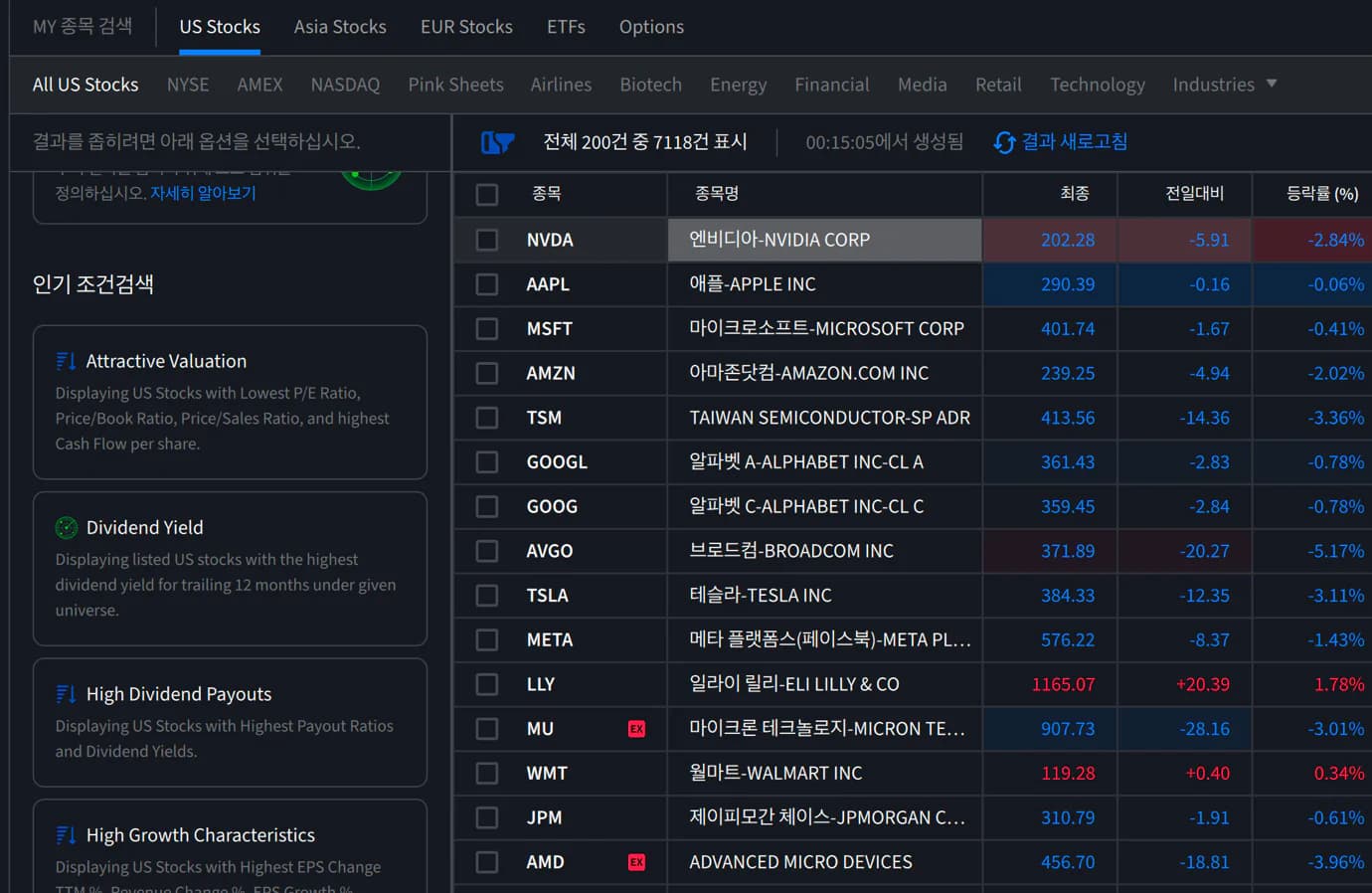1372x893 pixels.
Task: Check the LLY row checkbox
Action: (x=487, y=684)
